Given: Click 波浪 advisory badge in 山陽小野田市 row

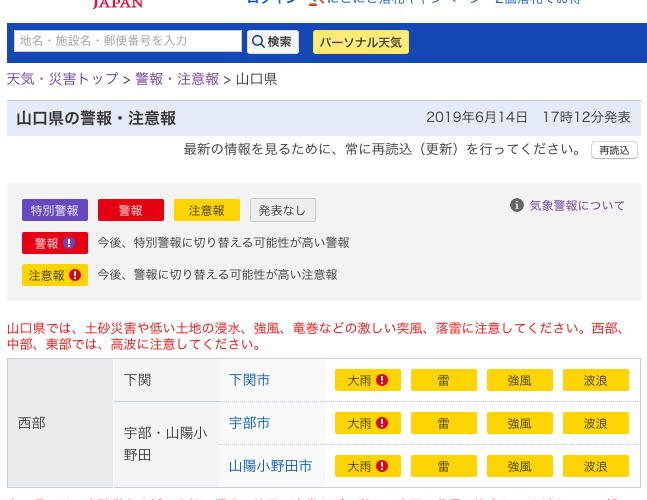Looking at the screenshot, I should (595, 466).
